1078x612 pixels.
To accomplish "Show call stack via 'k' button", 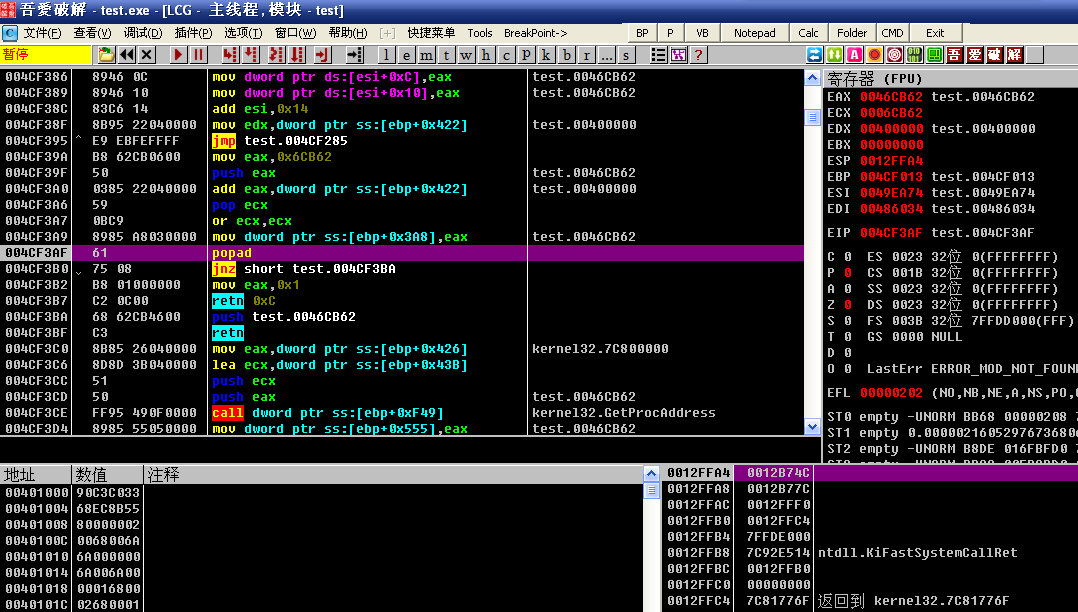I will tap(547, 55).
